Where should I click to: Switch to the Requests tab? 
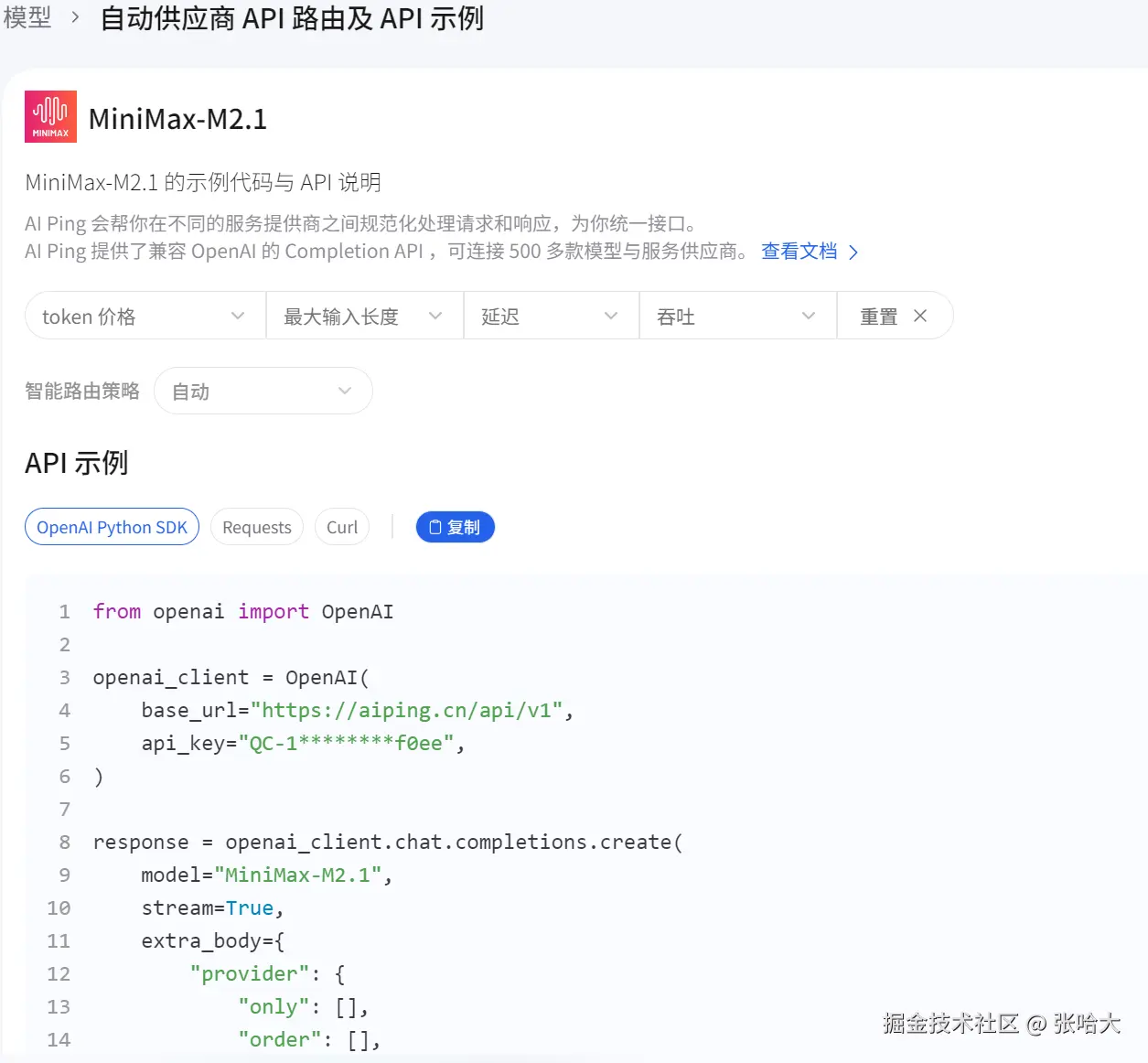point(257,527)
